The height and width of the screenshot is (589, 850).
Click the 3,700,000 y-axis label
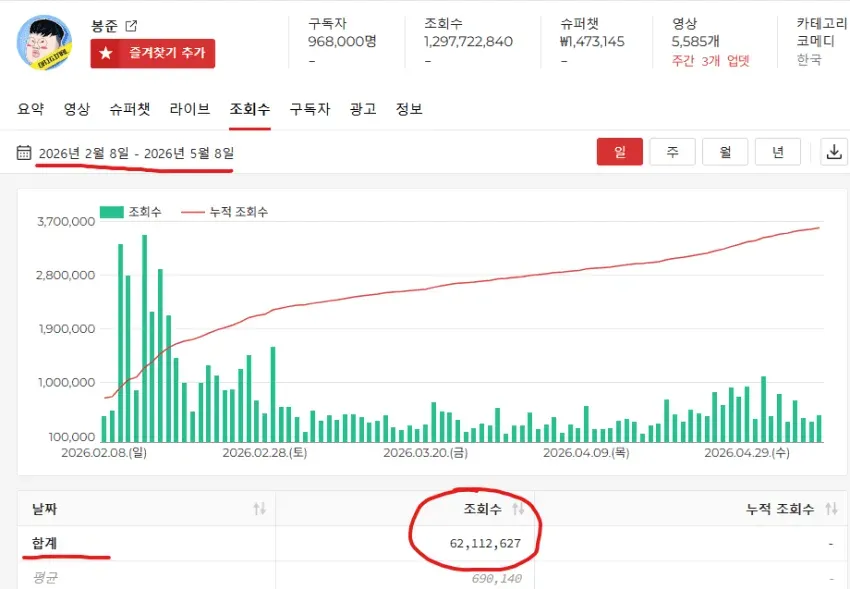[x=66, y=222]
